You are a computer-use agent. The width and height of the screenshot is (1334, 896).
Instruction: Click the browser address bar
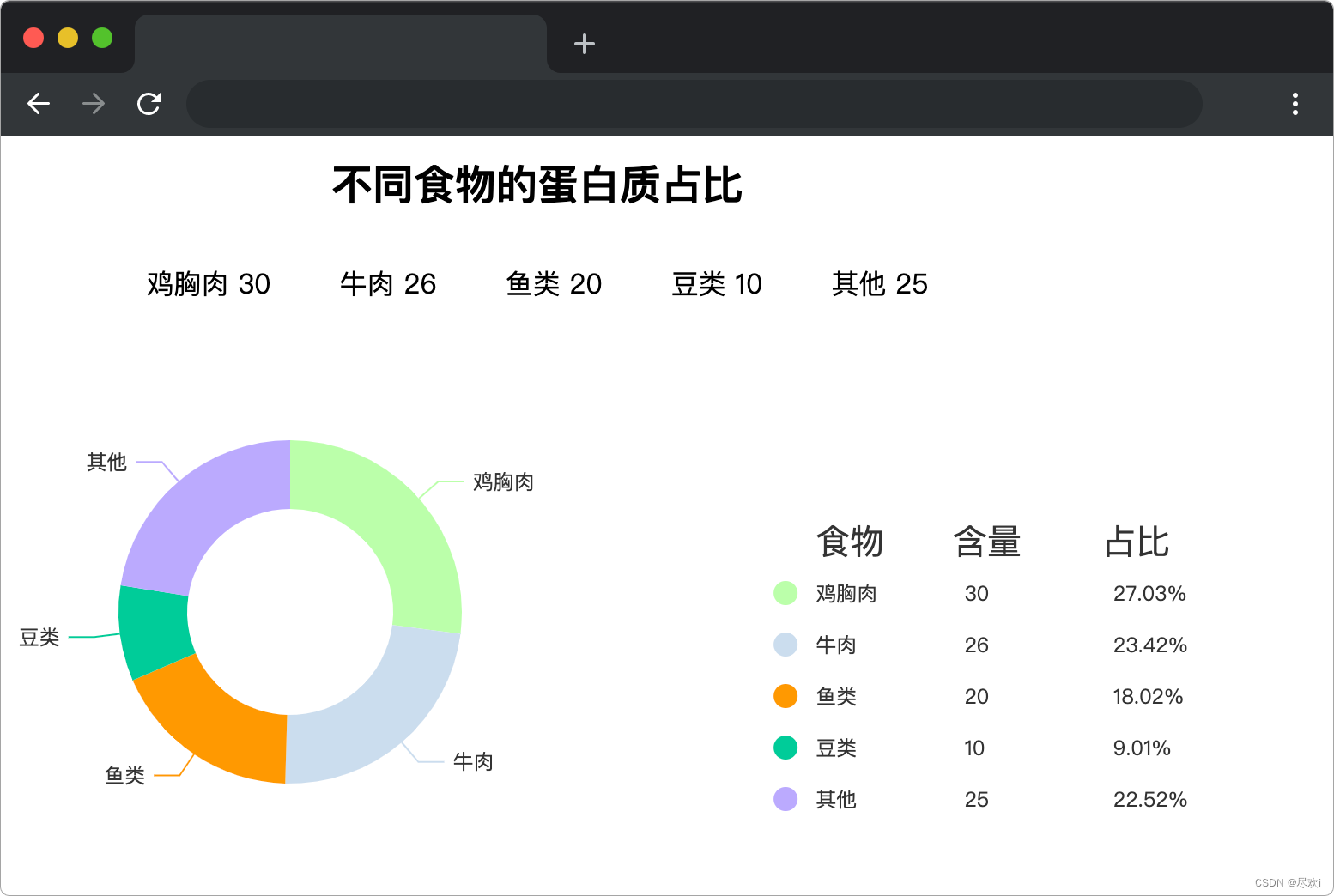pyautogui.click(x=694, y=104)
